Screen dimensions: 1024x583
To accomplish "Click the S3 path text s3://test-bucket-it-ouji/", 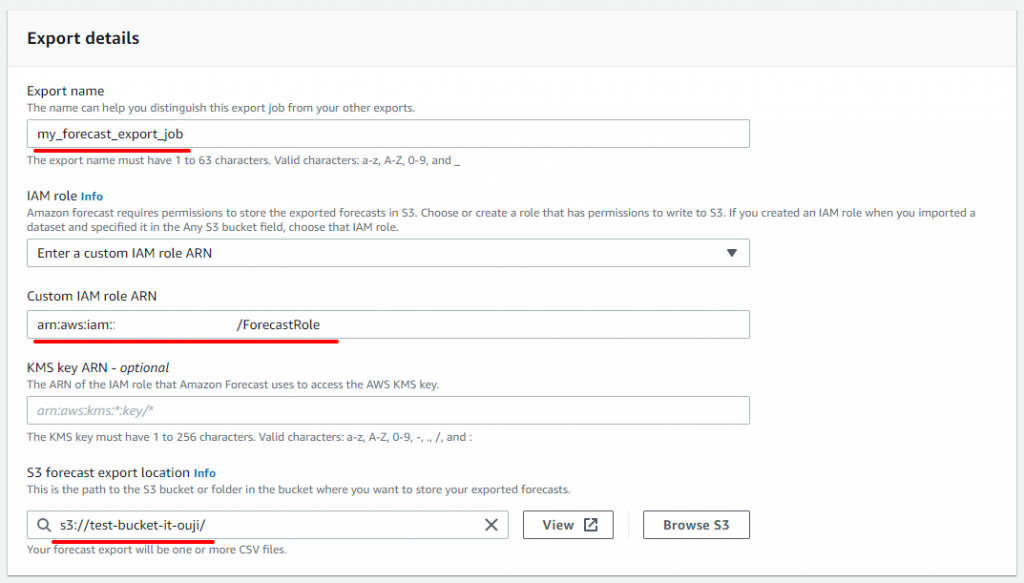I will (133, 525).
